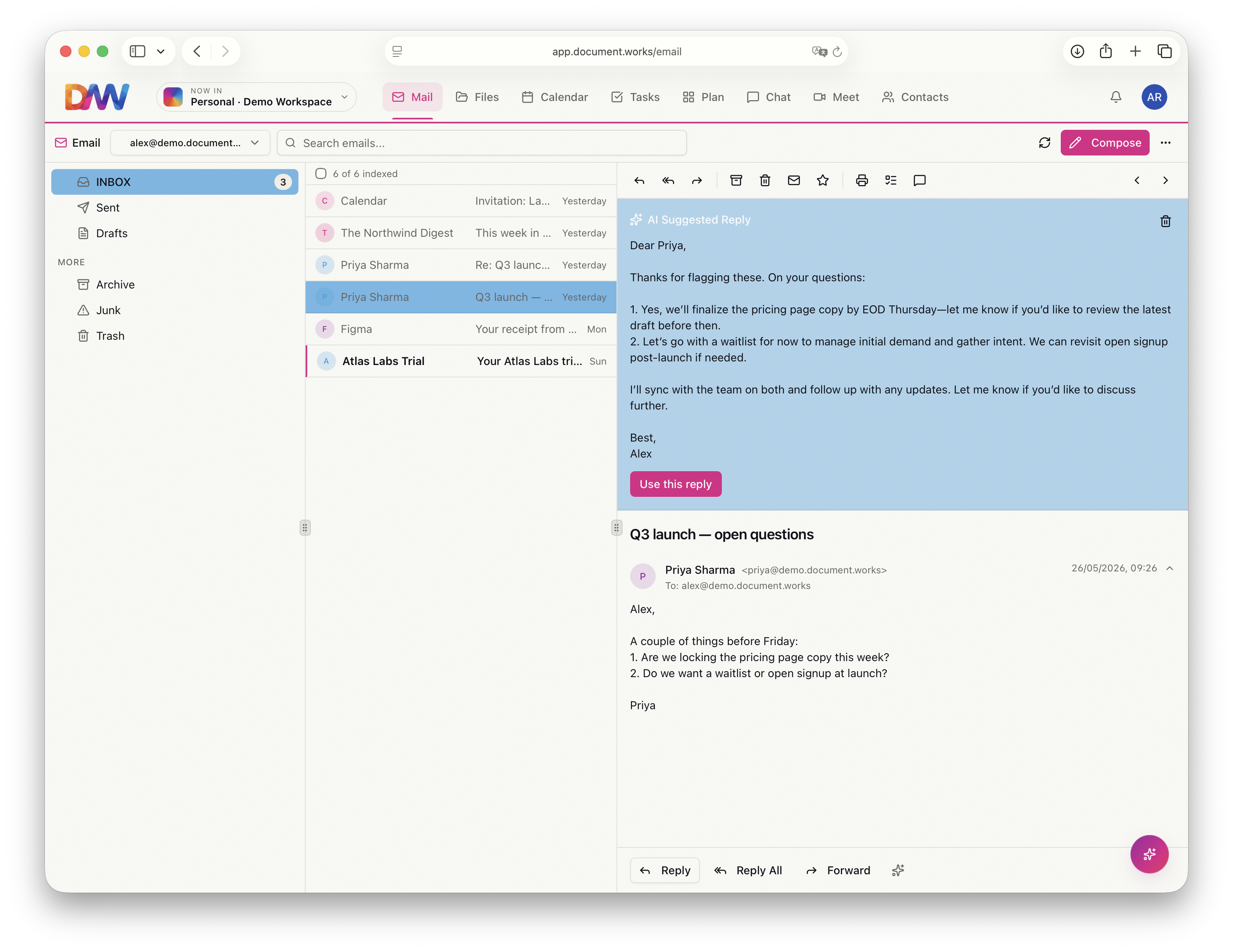Open the Files tab
This screenshot has width=1233, height=952.
(x=477, y=97)
